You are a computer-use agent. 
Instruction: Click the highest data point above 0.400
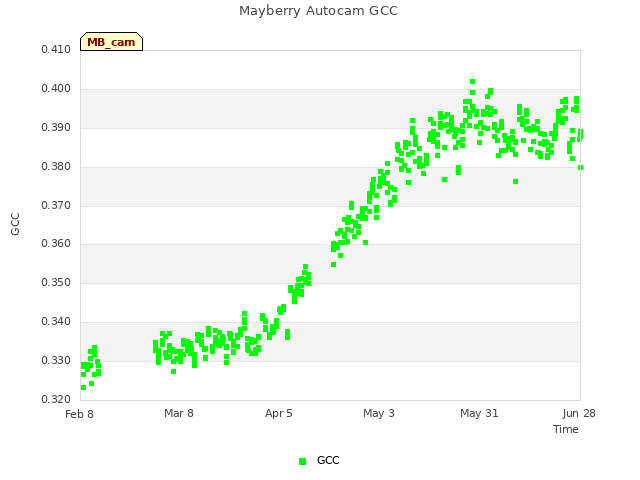pyautogui.click(x=473, y=82)
